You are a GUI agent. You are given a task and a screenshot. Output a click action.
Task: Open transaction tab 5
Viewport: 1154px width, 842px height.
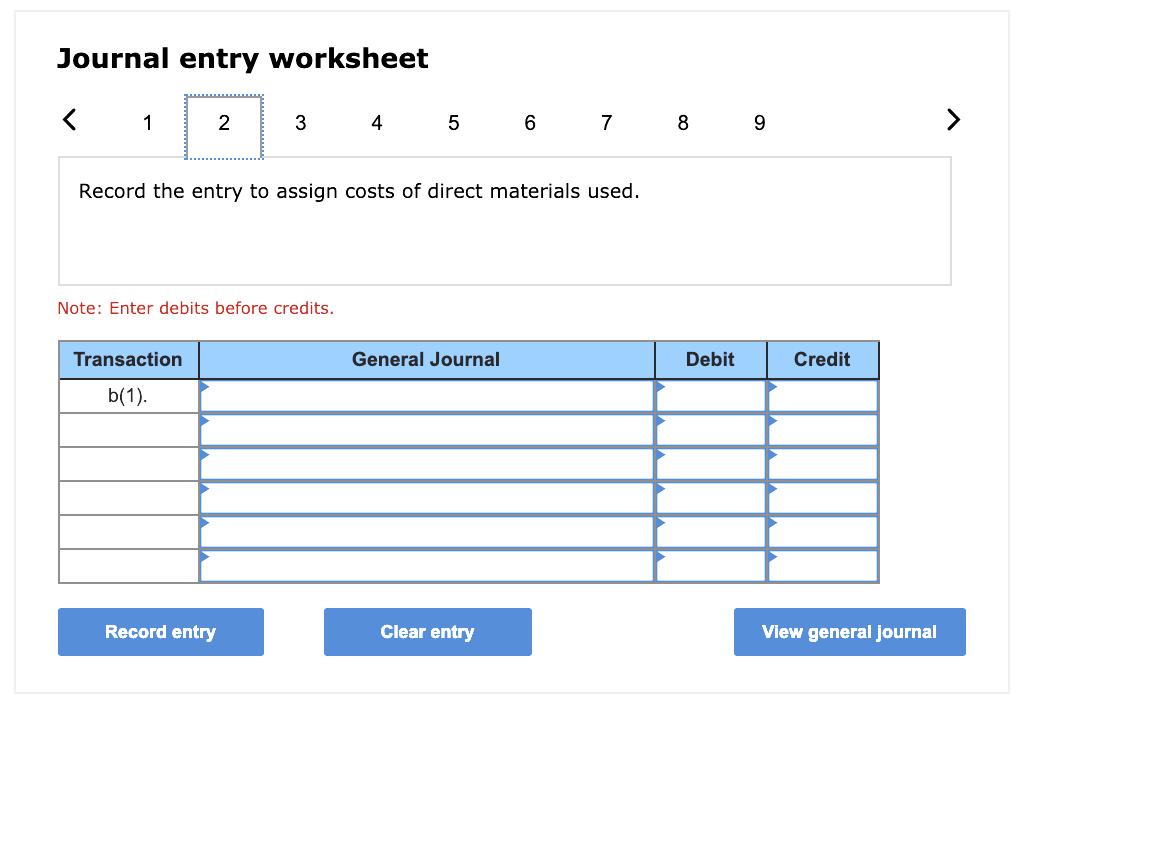coord(453,122)
